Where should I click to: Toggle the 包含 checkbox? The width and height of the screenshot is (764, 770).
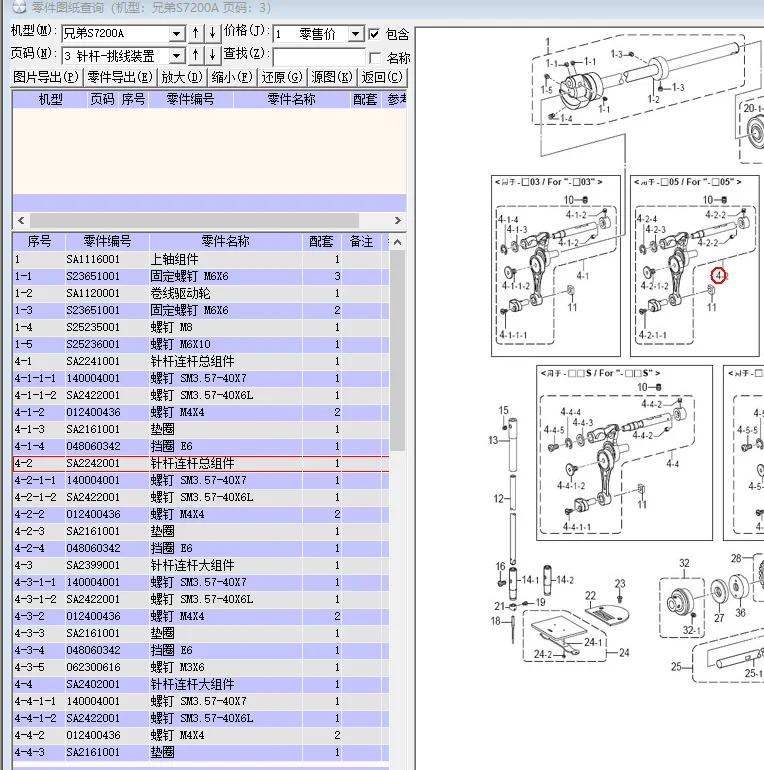pos(374,34)
